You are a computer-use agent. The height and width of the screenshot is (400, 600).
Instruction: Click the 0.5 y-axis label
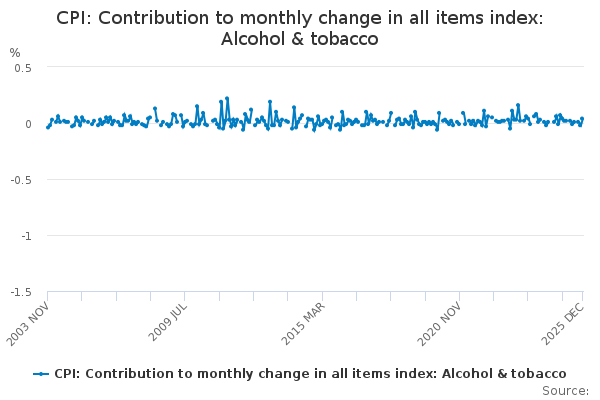click(24, 68)
